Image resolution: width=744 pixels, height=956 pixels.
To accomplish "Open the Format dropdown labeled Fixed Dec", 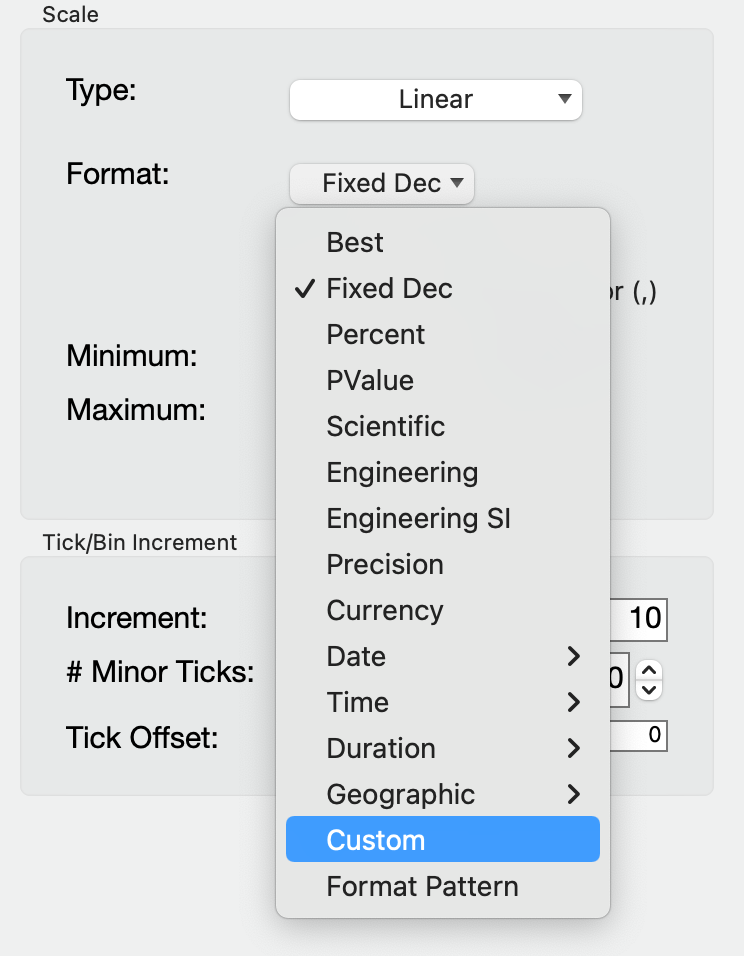I will (x=381, y=184).
